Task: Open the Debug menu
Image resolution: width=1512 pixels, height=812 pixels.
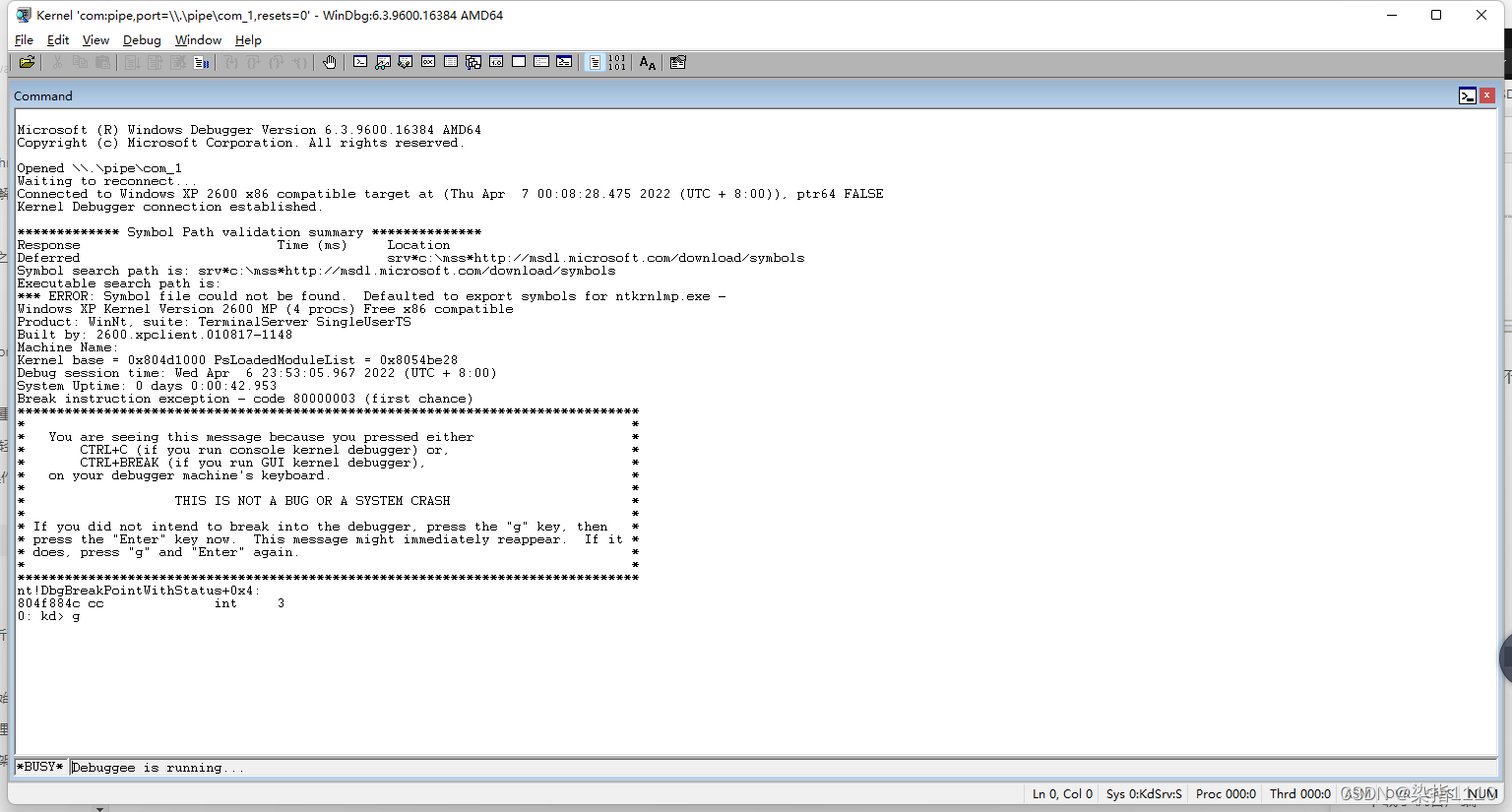Action: [142, 40]
